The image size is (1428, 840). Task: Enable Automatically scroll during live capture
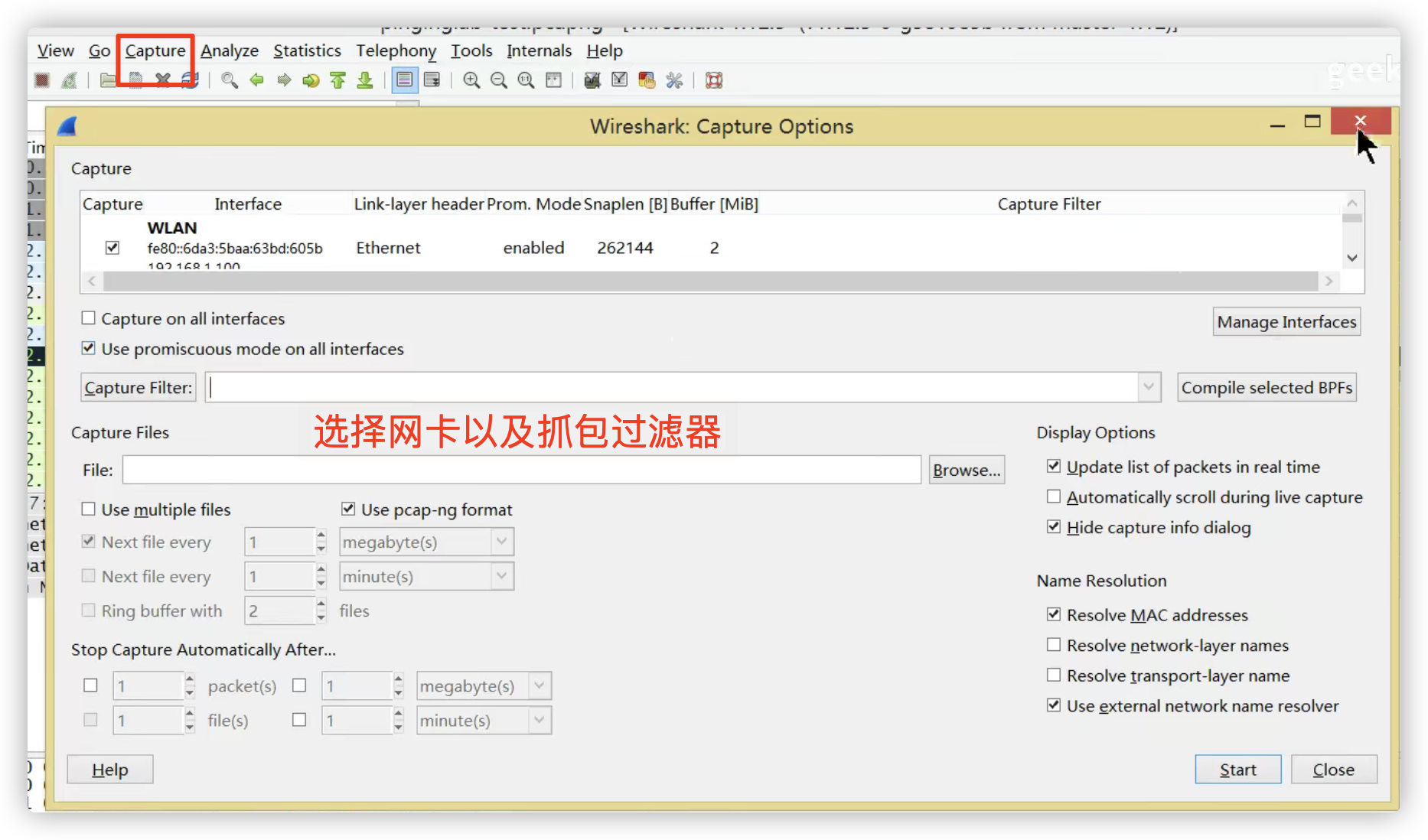(x=1054, y=497)
